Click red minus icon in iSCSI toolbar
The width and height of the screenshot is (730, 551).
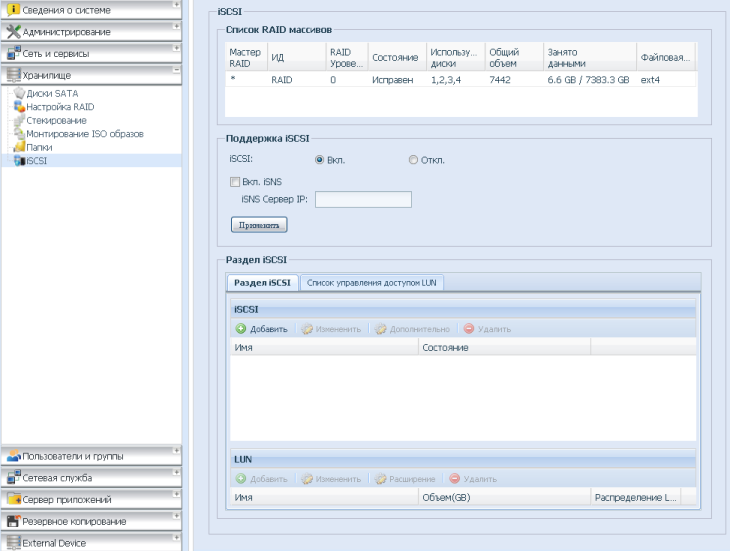pos(469,329)
